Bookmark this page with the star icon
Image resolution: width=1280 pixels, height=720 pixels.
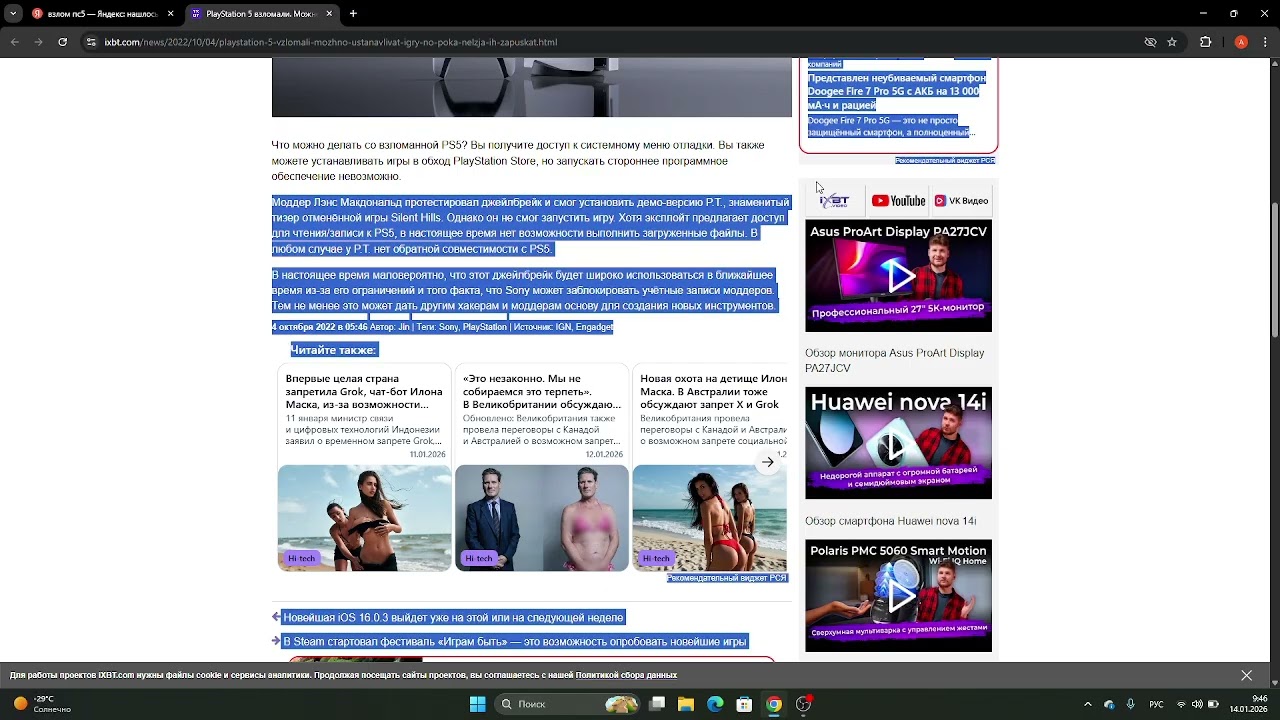tap(1172, 42)
